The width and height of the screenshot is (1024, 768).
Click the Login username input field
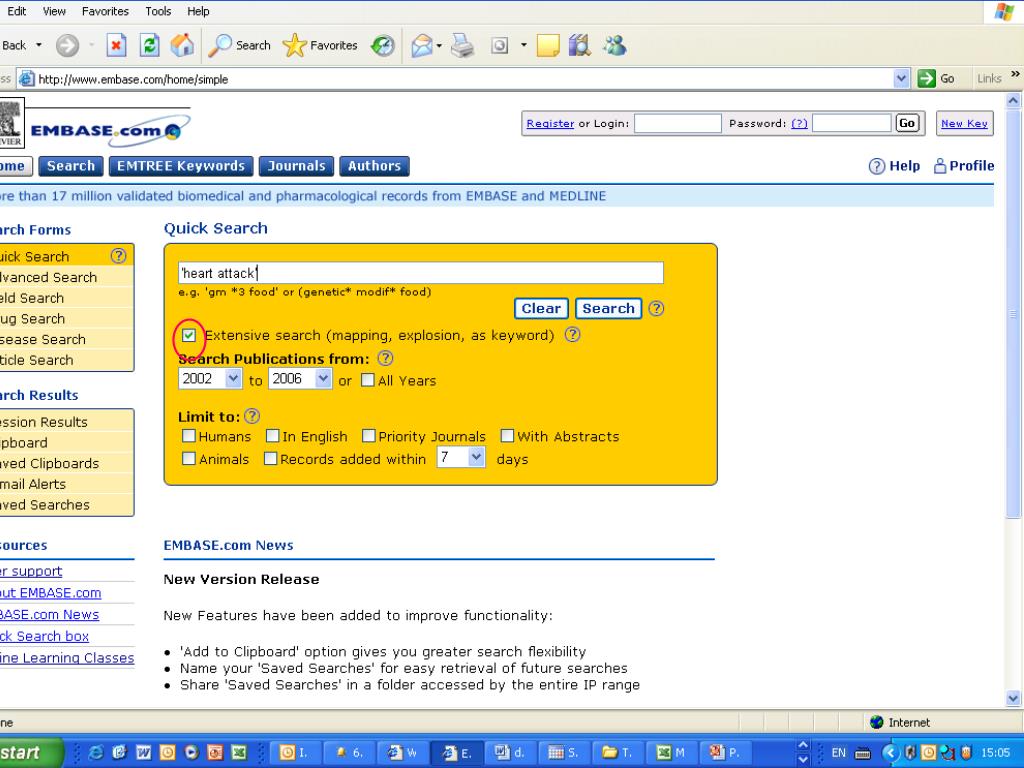[678, 123]
